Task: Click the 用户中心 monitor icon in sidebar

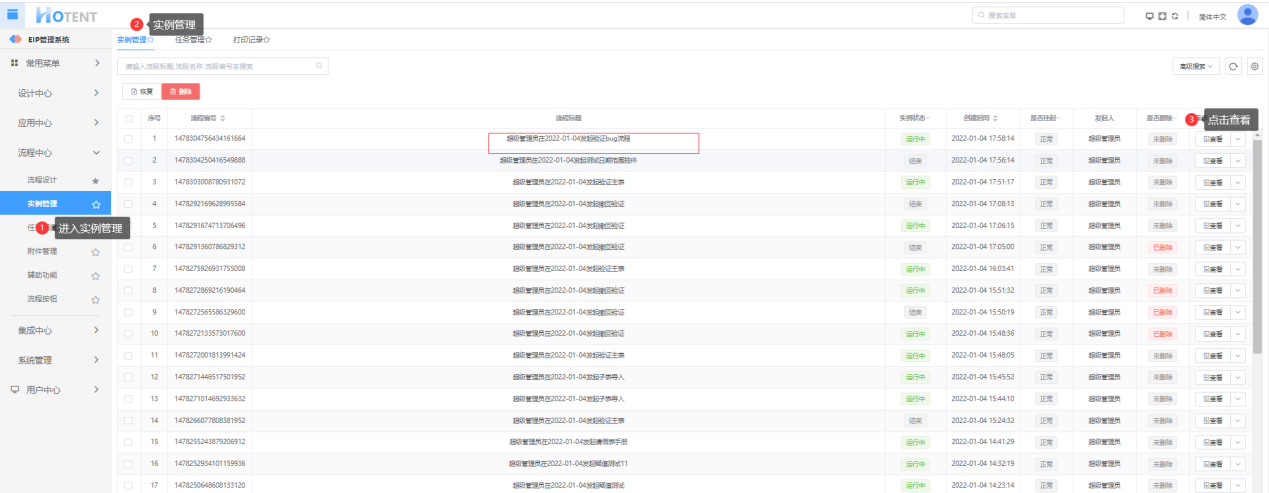Action: [15, 389]
